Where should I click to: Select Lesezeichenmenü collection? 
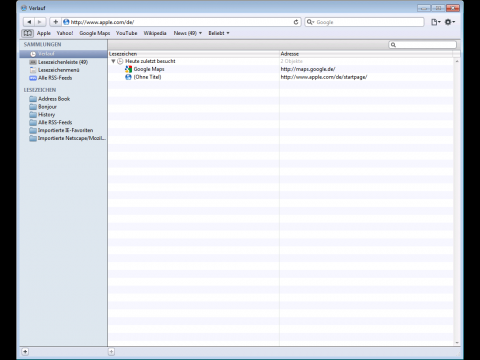[x=63, y=70]
